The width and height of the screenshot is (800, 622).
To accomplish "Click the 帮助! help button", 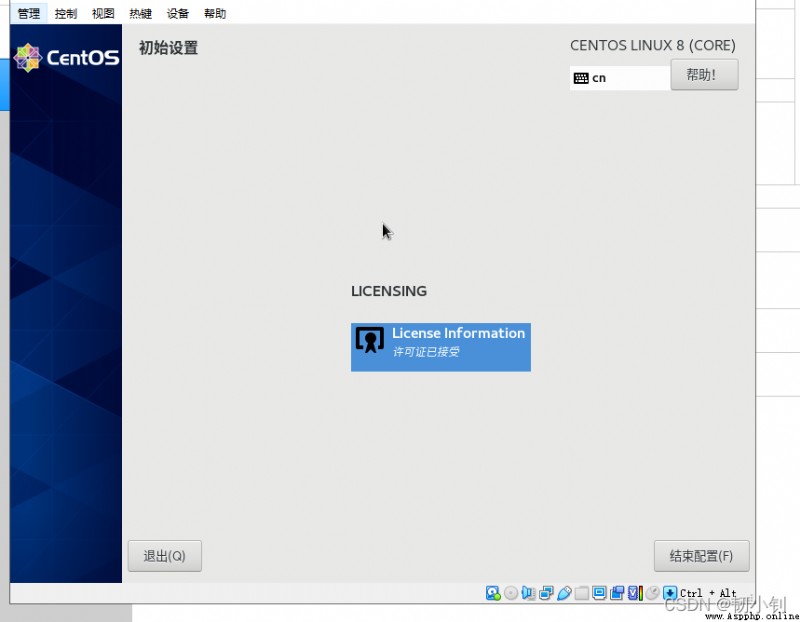I will pyautogui.click(x=704, y=75).
